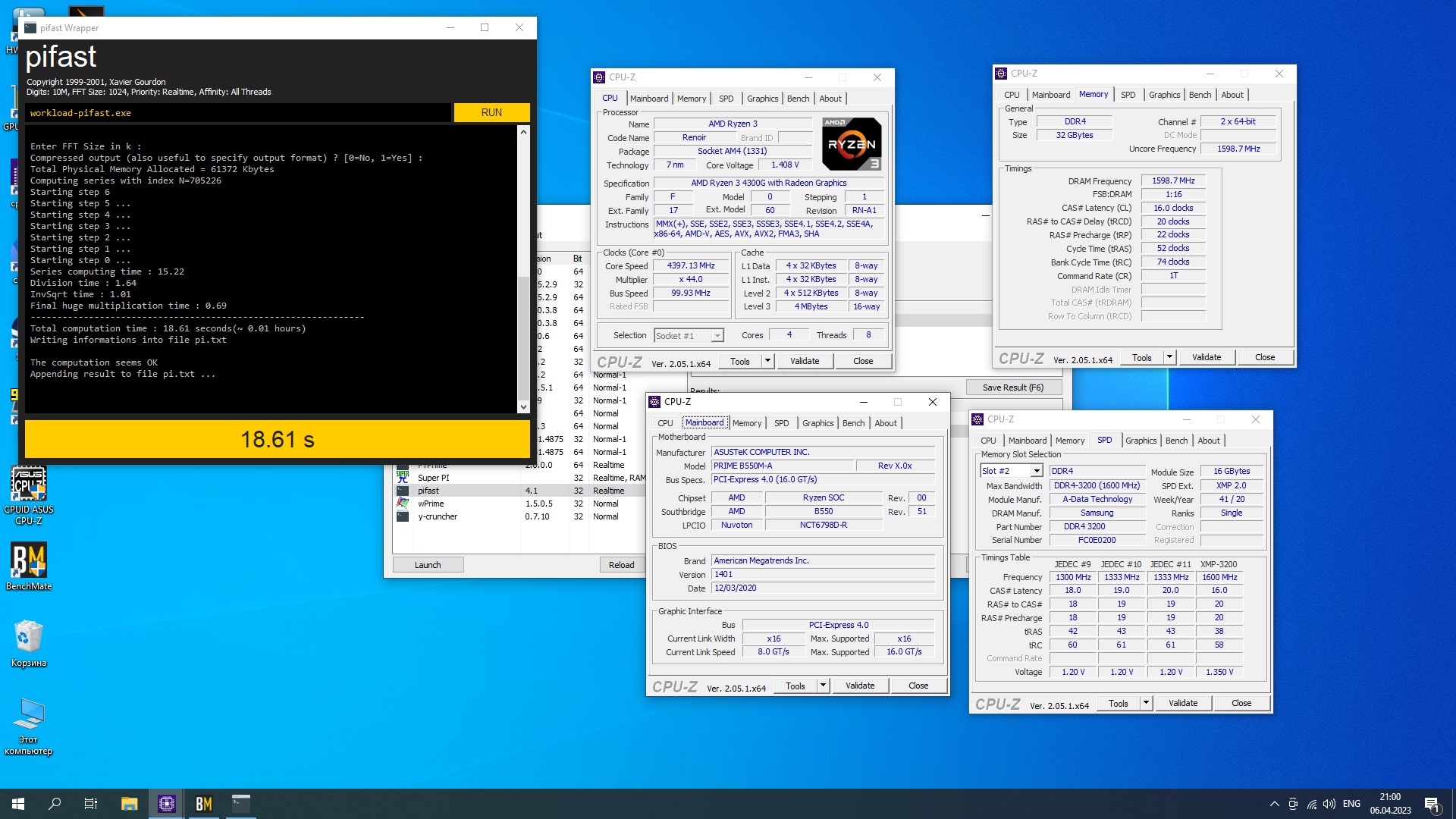
Task: Select the Super PI row in BenchMate
Action: point(519,478)
